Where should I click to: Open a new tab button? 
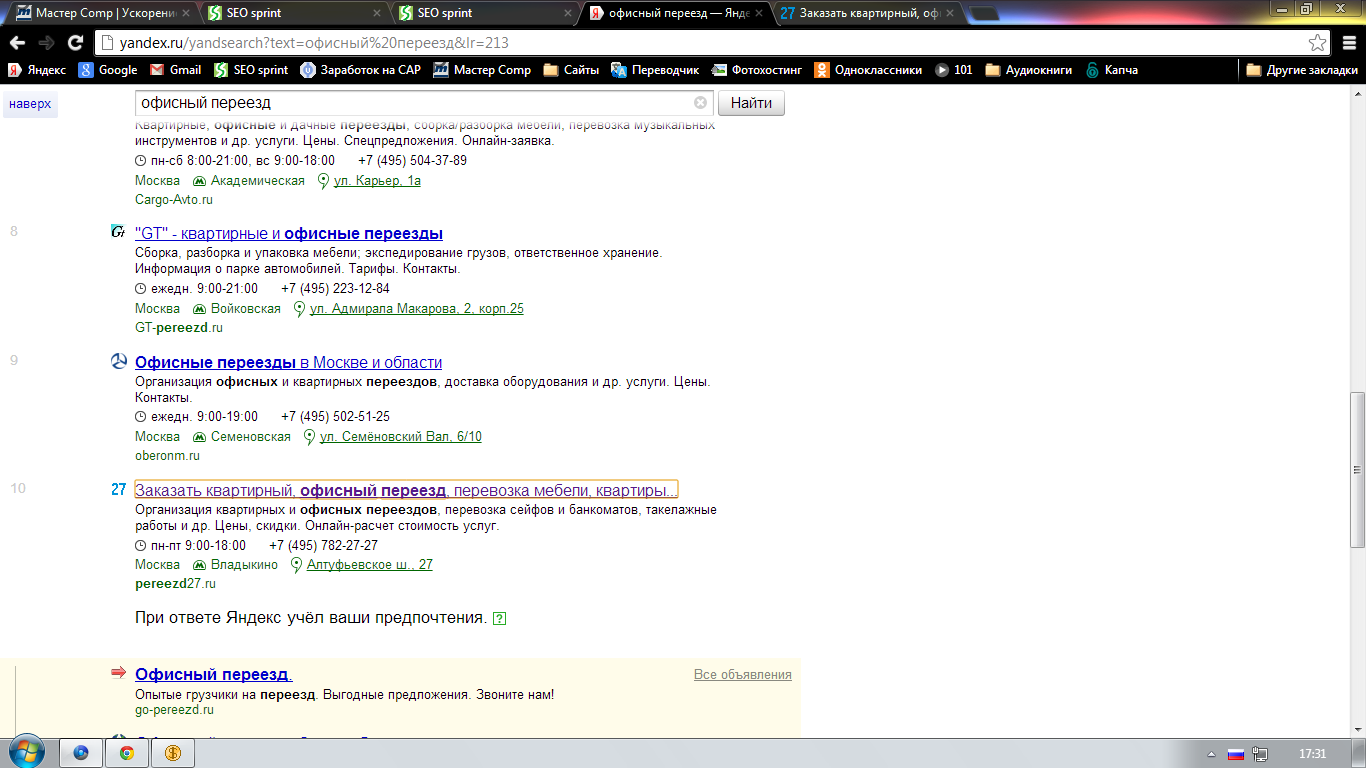[982, 14]
